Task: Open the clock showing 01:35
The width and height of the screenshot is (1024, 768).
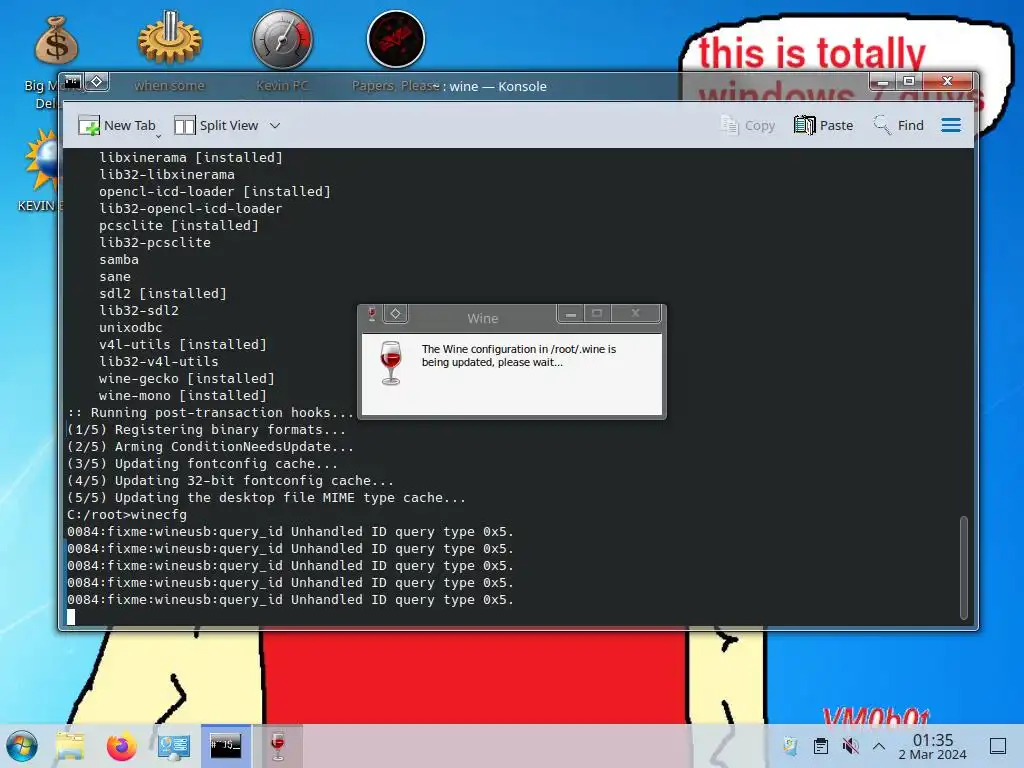Action: point(933,746)
